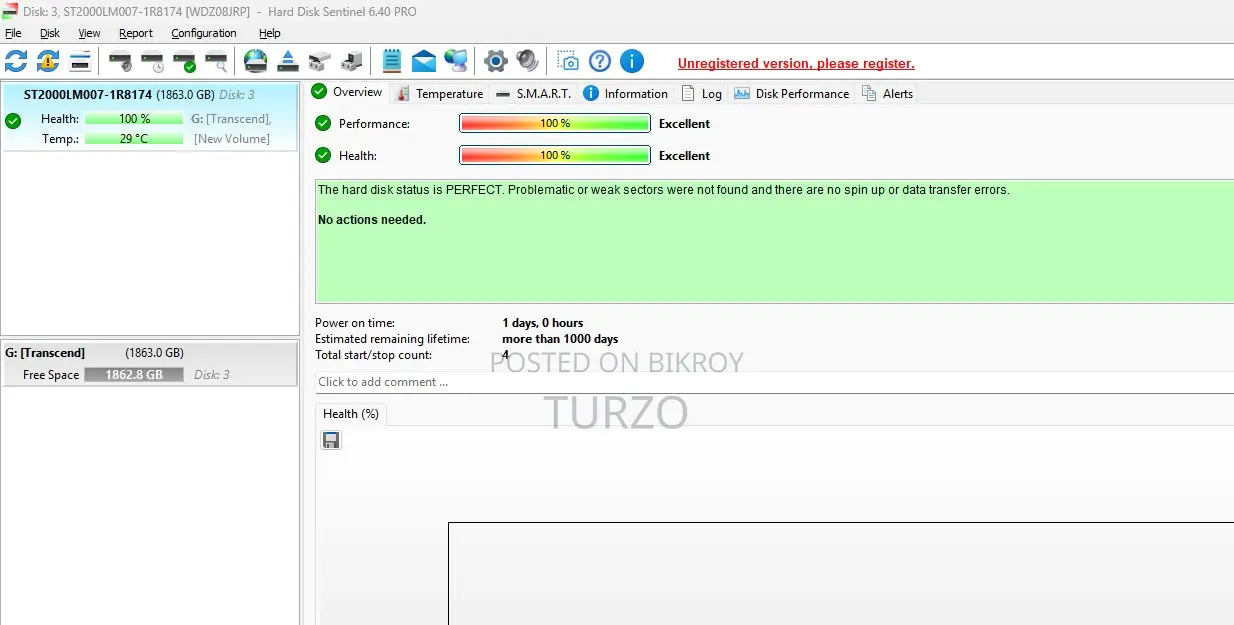The width and height of the screenshot is (1234, 625).
Task: Switch to the Temperature tab
Action: click(x=440, y=93)
